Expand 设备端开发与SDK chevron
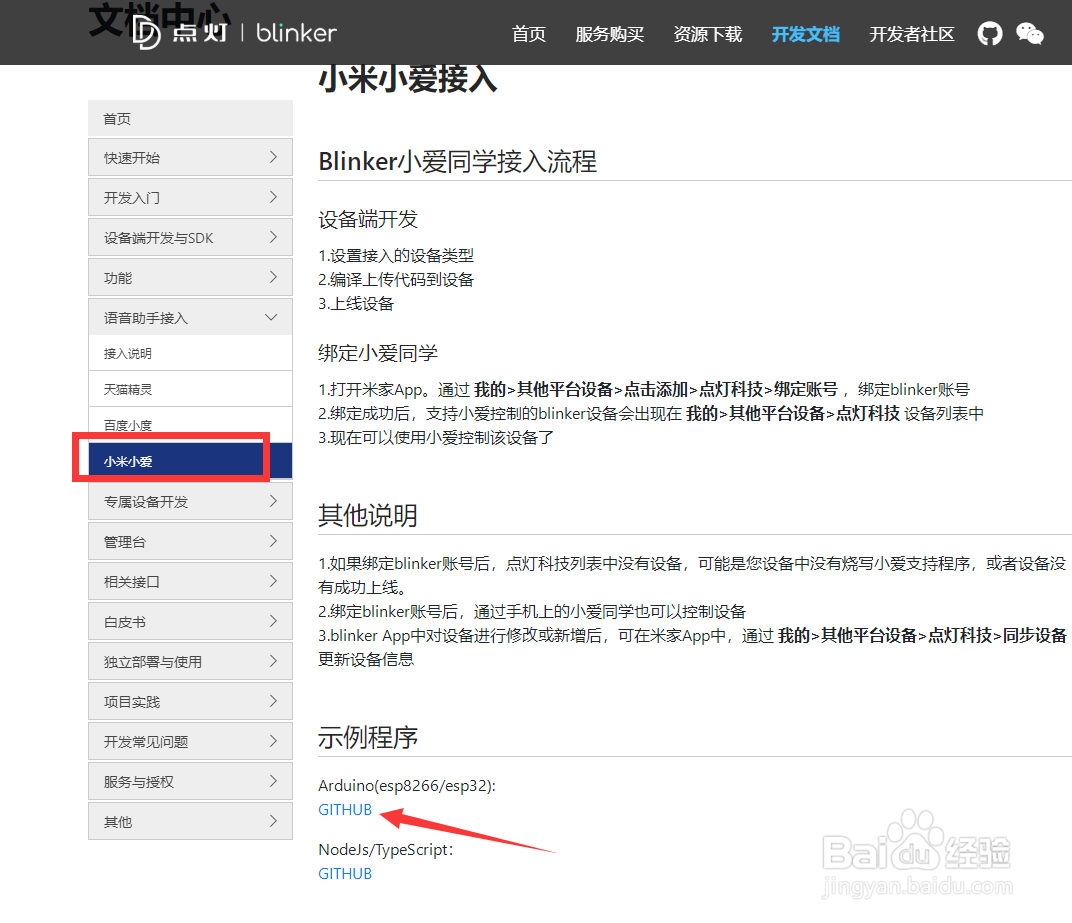 (x=273, y=237)
